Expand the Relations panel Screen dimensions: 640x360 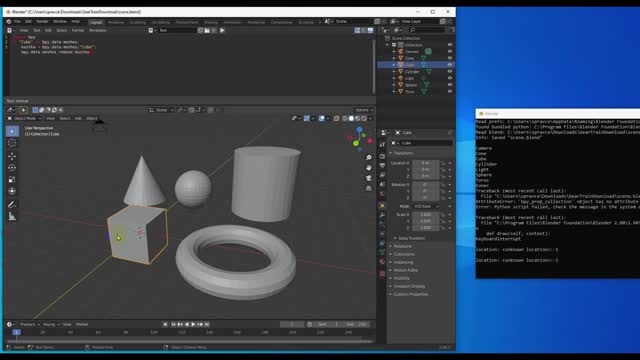coord(402,246)
